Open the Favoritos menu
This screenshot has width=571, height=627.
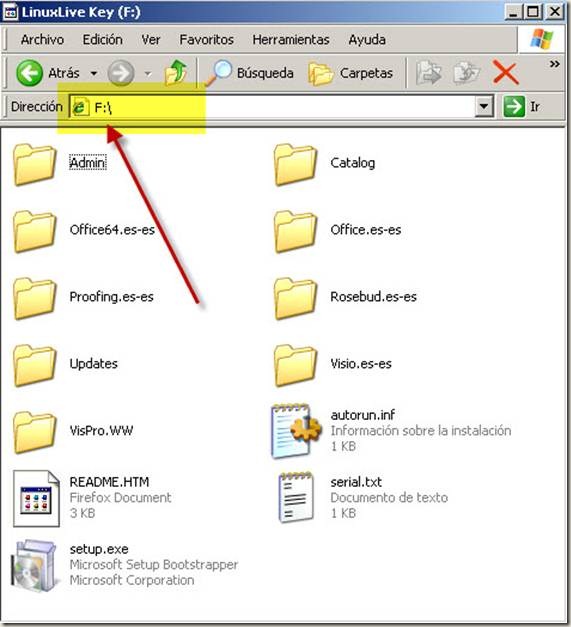206,40
